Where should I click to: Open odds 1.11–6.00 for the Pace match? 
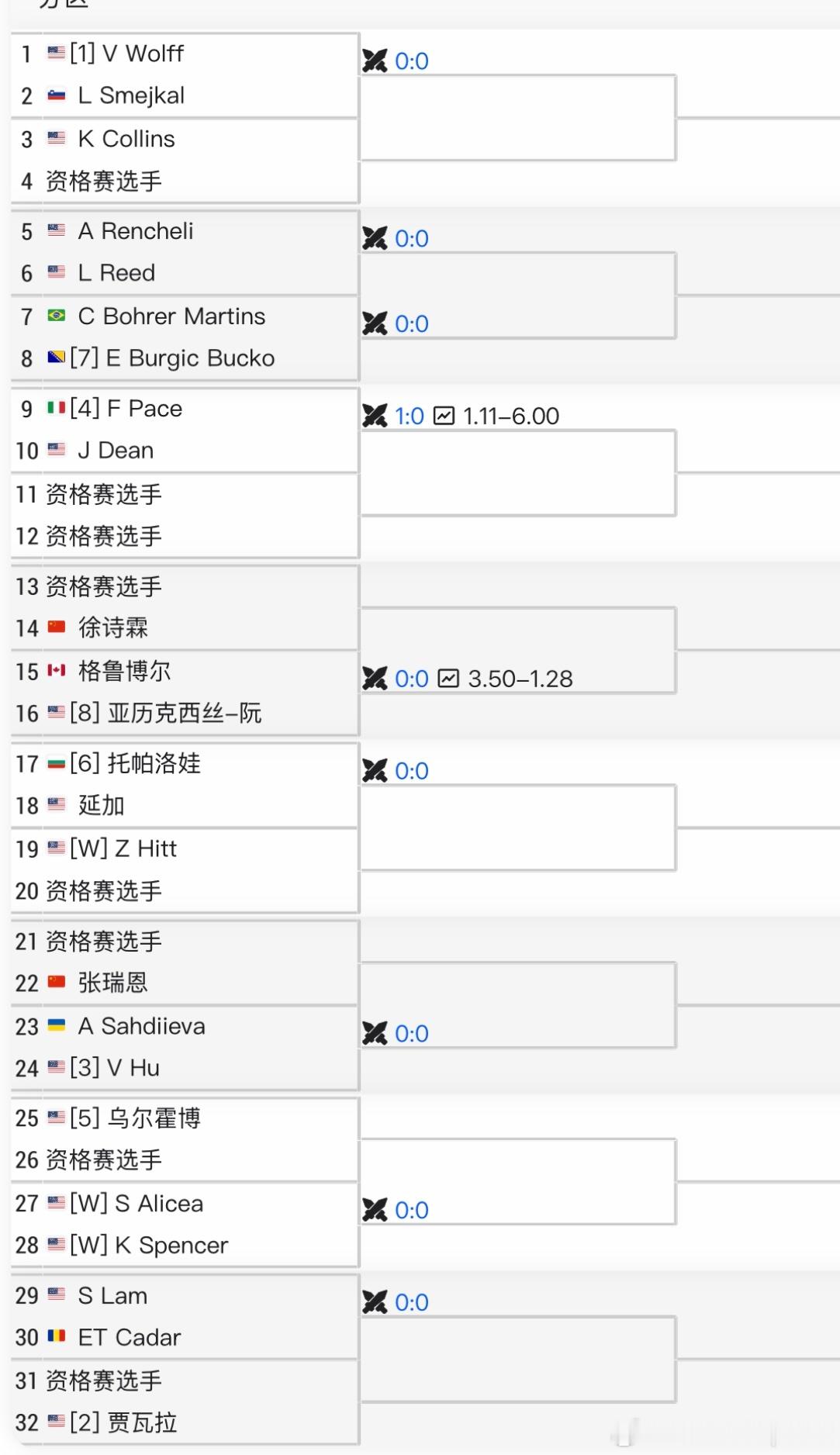(512, 416)
